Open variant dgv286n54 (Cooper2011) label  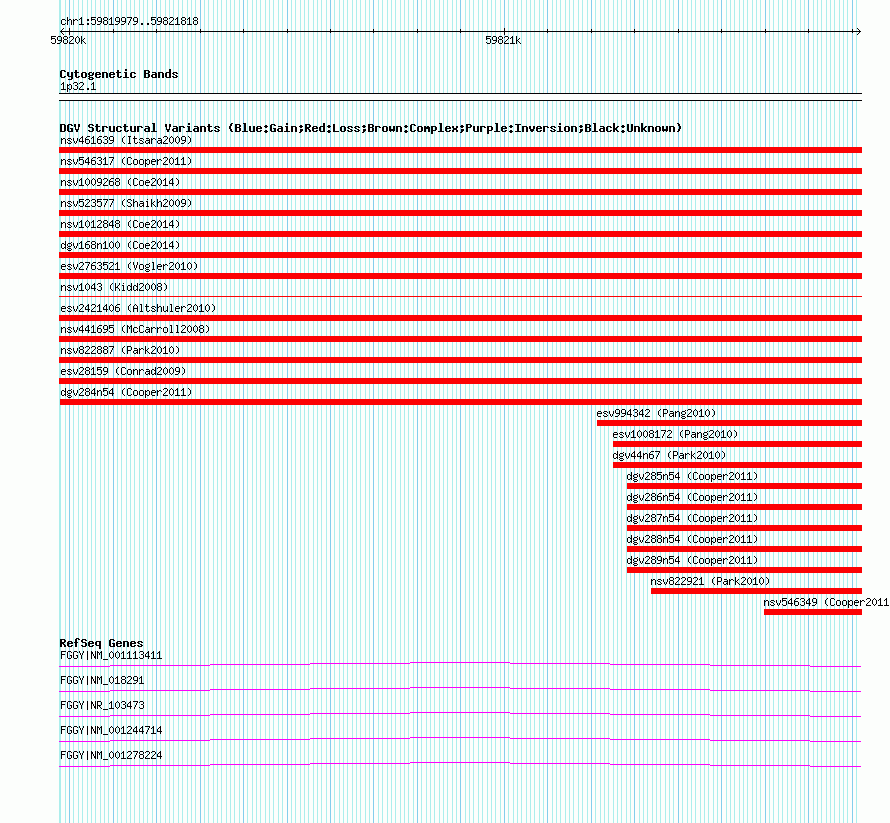point(692,497)
